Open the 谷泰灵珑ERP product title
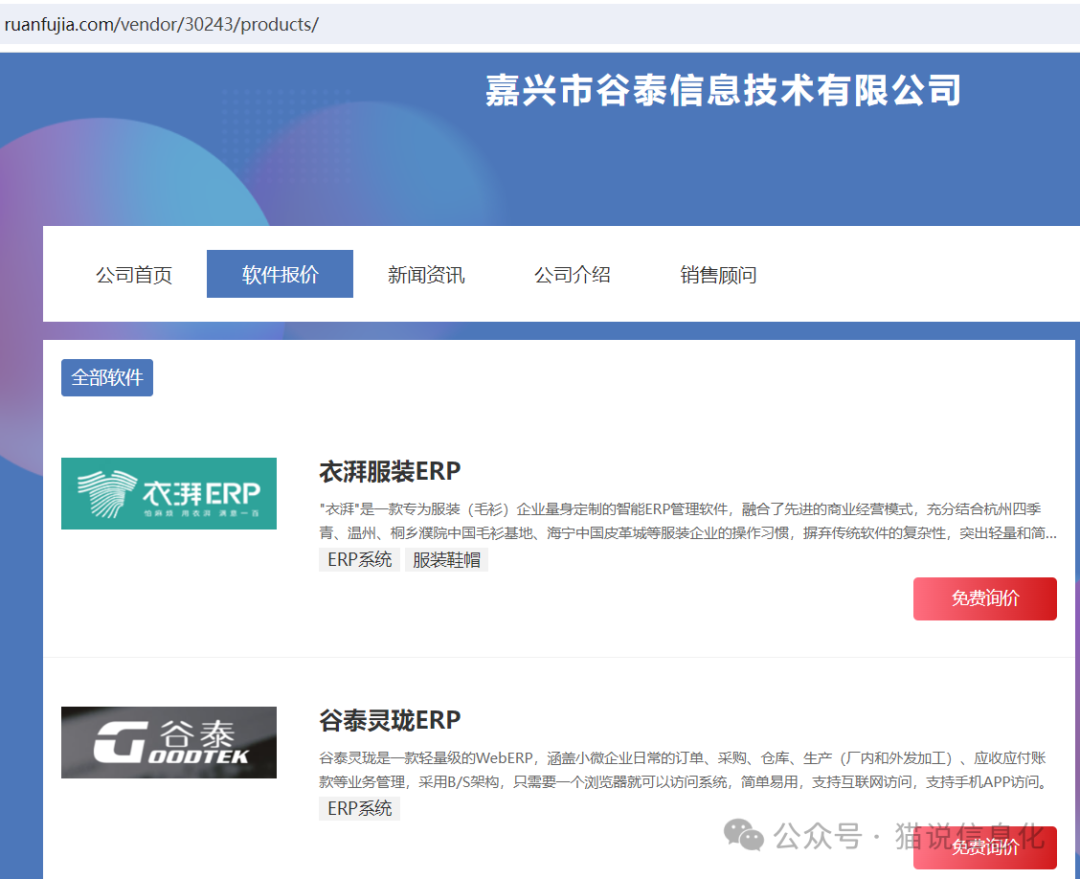 pyautogui.click(x=390, y=721)
